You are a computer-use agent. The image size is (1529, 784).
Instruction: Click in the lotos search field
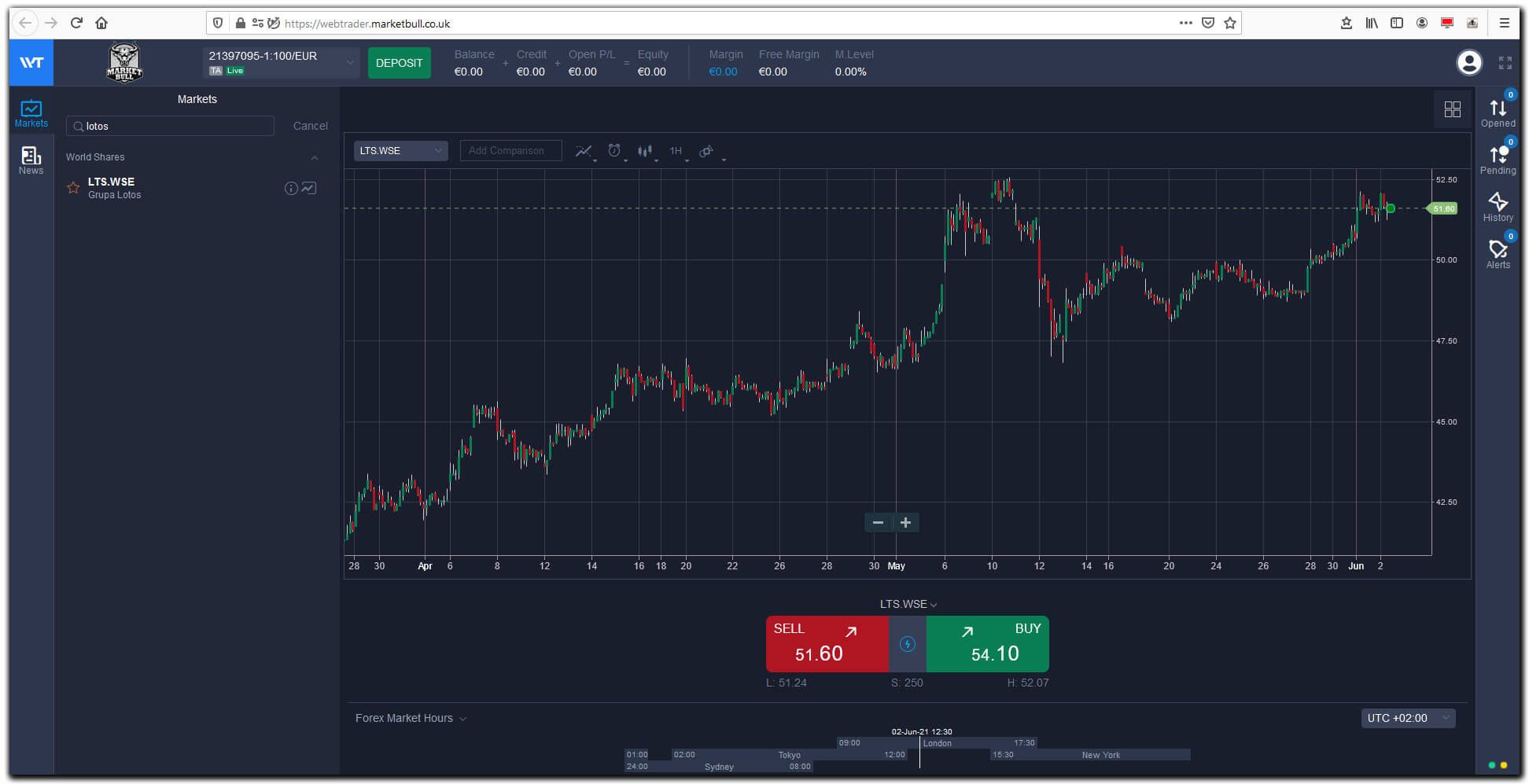170,126
